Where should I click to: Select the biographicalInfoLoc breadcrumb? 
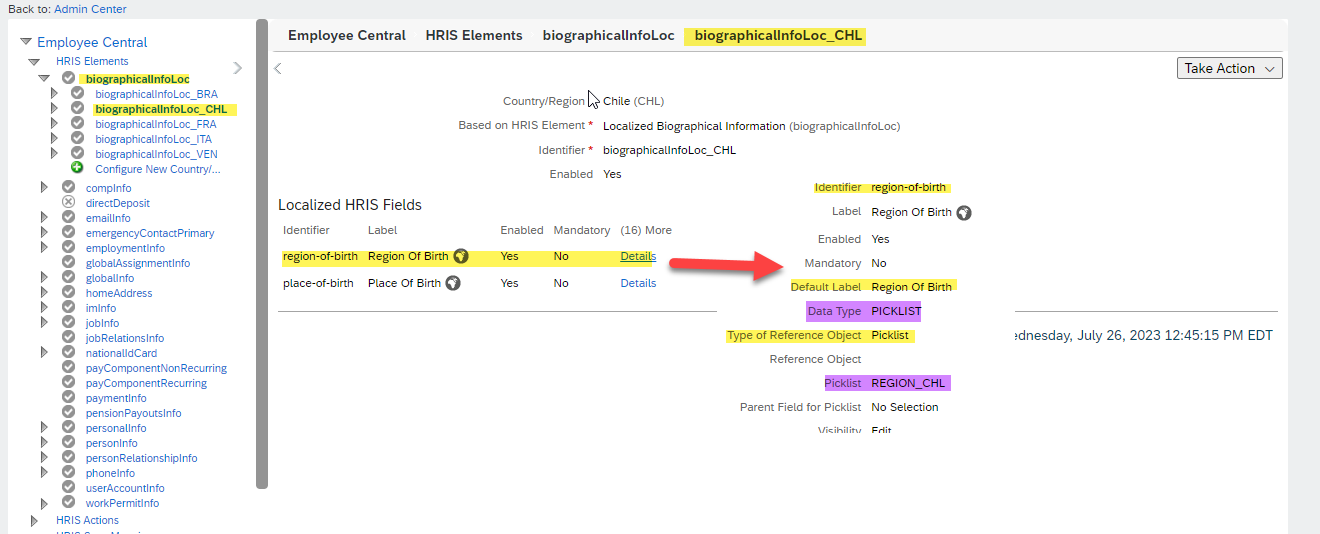pos(609,35)
